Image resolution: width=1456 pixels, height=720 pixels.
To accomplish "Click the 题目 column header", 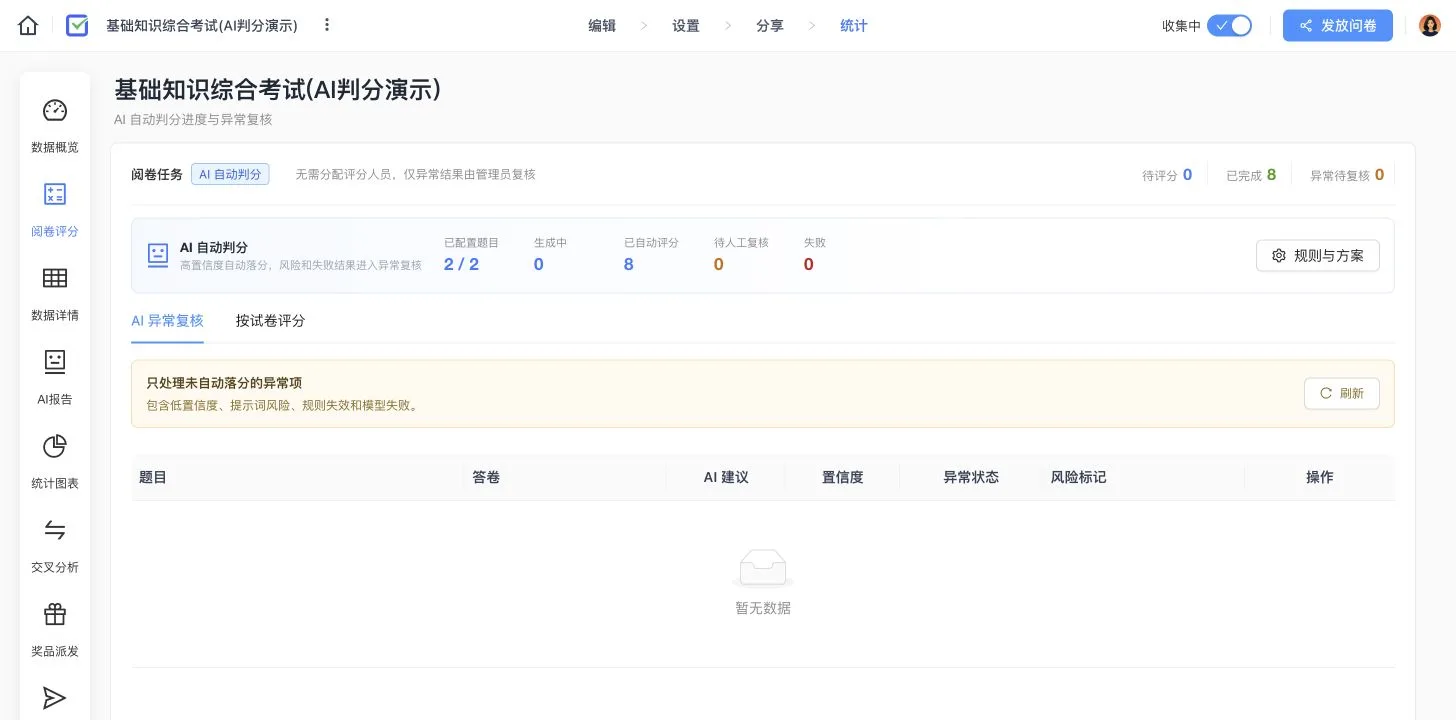I will [x=153, y=478].
